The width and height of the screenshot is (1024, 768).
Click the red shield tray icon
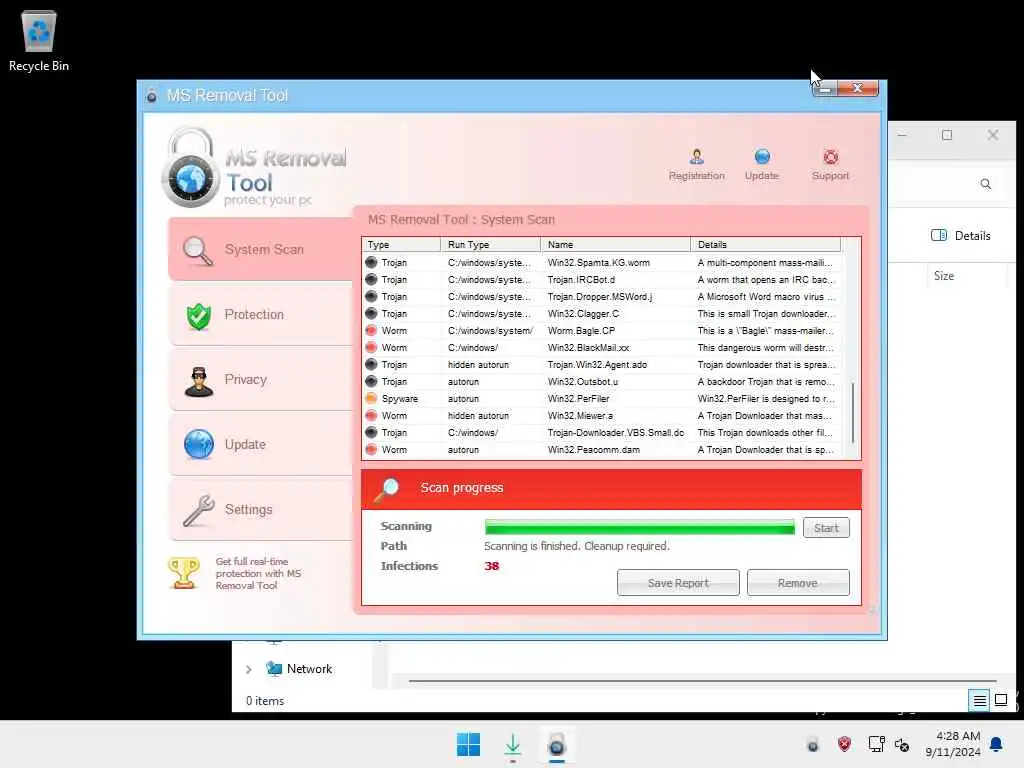844,744
